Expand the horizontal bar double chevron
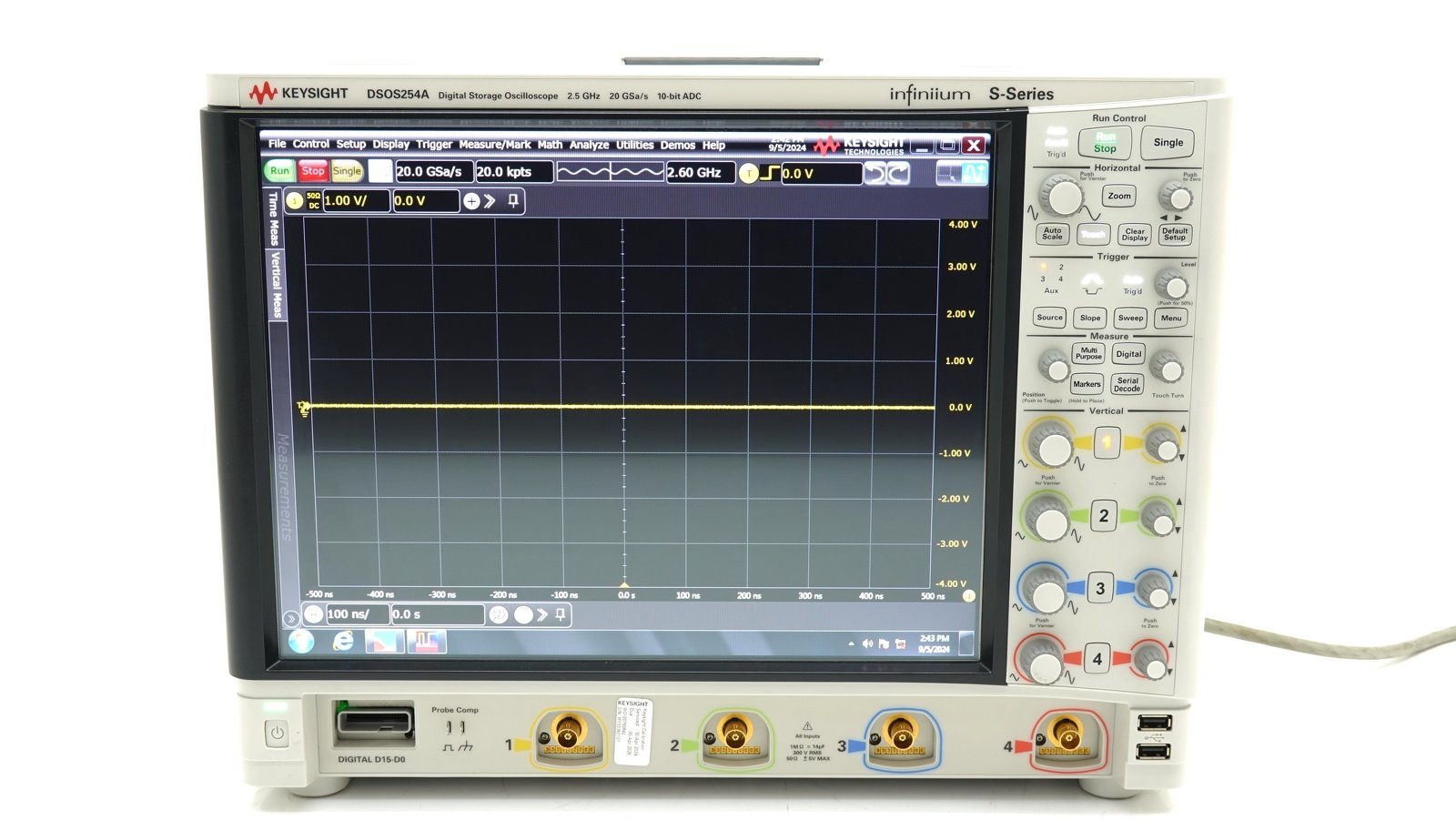Viewport: 1456px width, 820px height. (542, 615)
